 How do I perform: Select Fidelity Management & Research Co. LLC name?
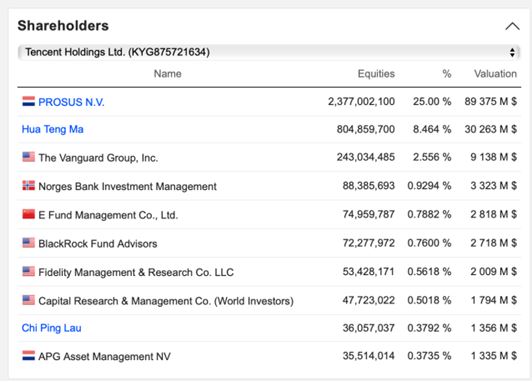[x=136, y=272]
